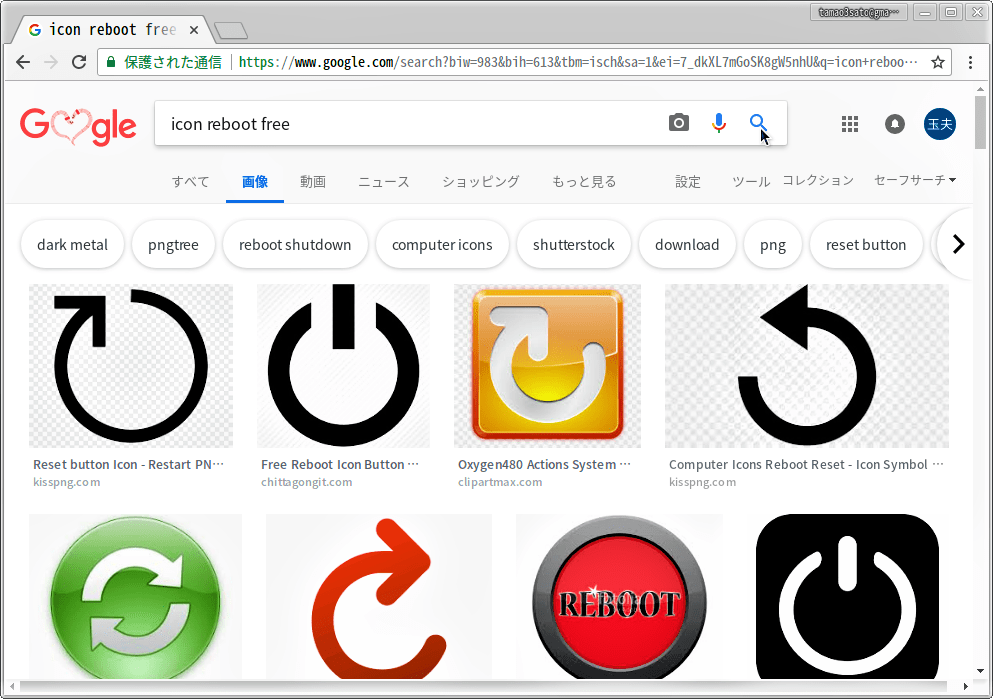Go back using the browser back arrow
This screenshot has width=993, height=699.
coord(23,62)
